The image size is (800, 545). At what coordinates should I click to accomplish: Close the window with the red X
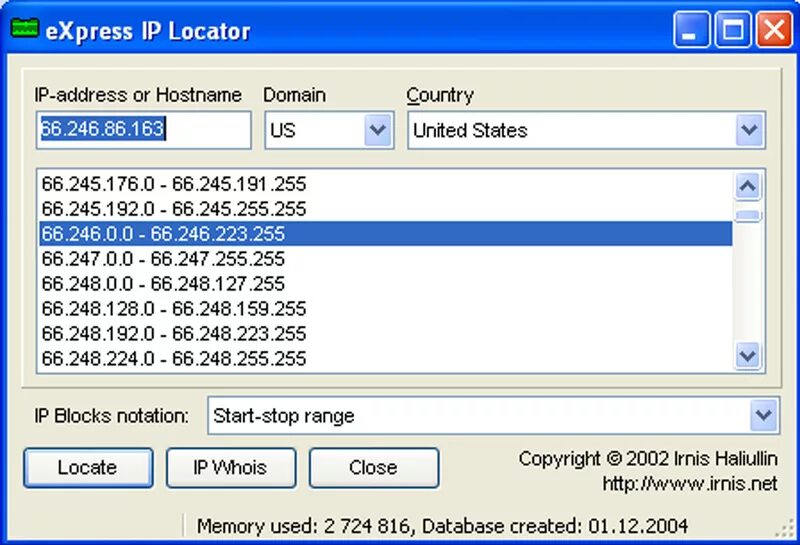point(774,30)
